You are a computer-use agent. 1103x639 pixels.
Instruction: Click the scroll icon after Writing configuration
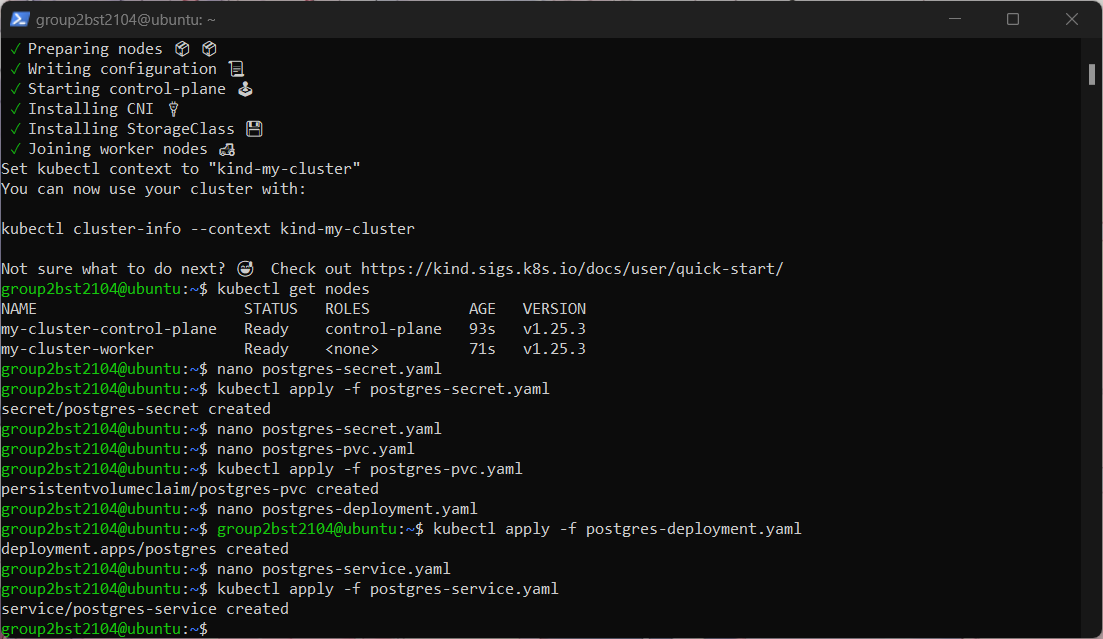click(236, 69)
